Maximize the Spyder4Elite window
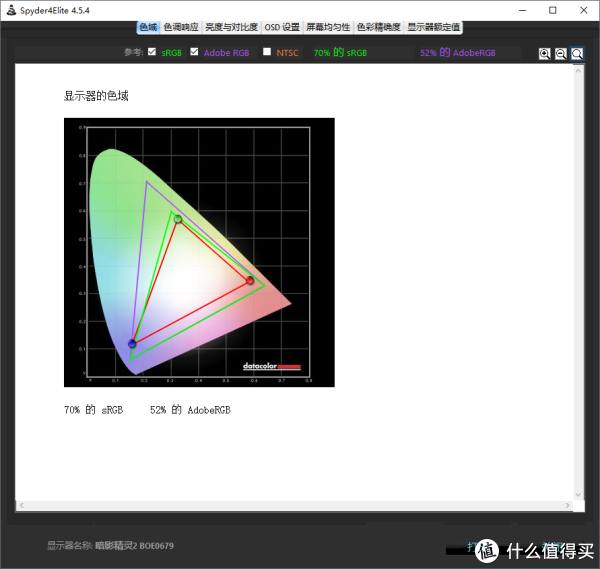The height and width of the screenshot is (569, 600). [553, 10]
